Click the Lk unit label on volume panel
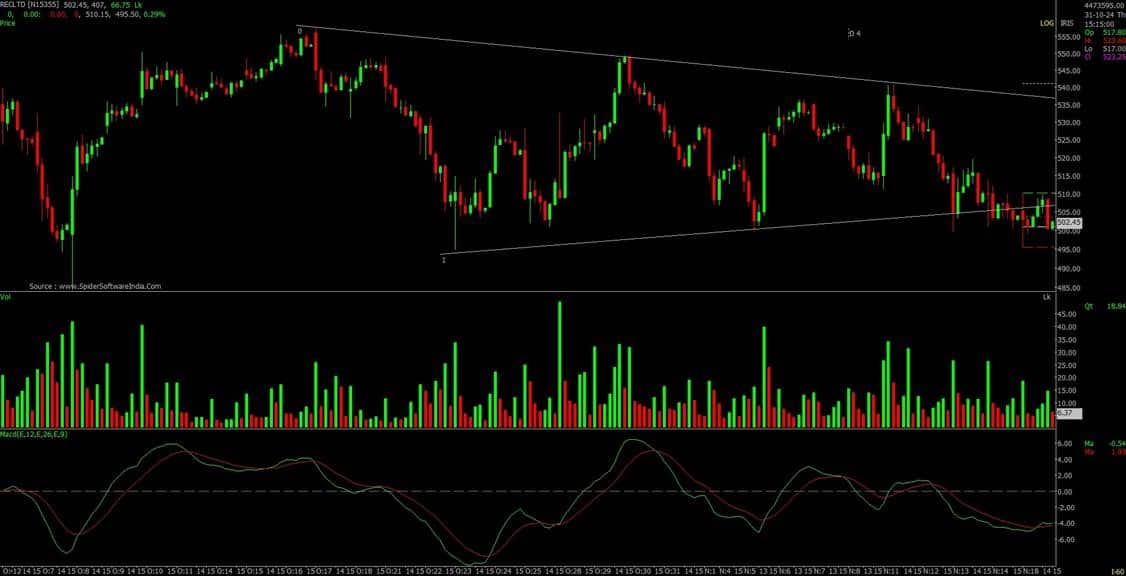Viewport: 1126px width, 576px height. [x=1047, y=298]
